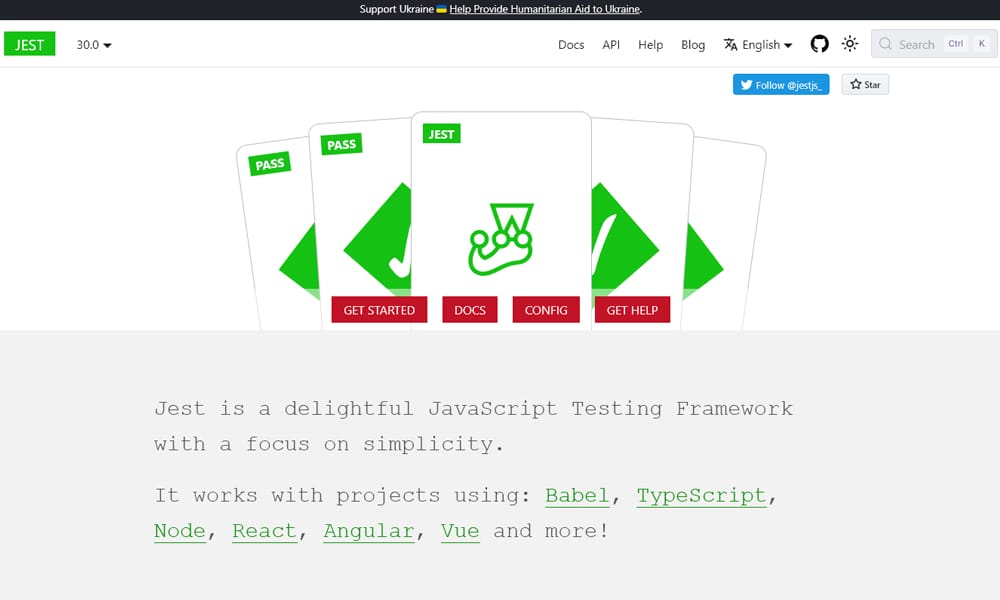Click the green JEST logo in navbar
This screenshot has height=600, width=1000.
click(29, 44)
